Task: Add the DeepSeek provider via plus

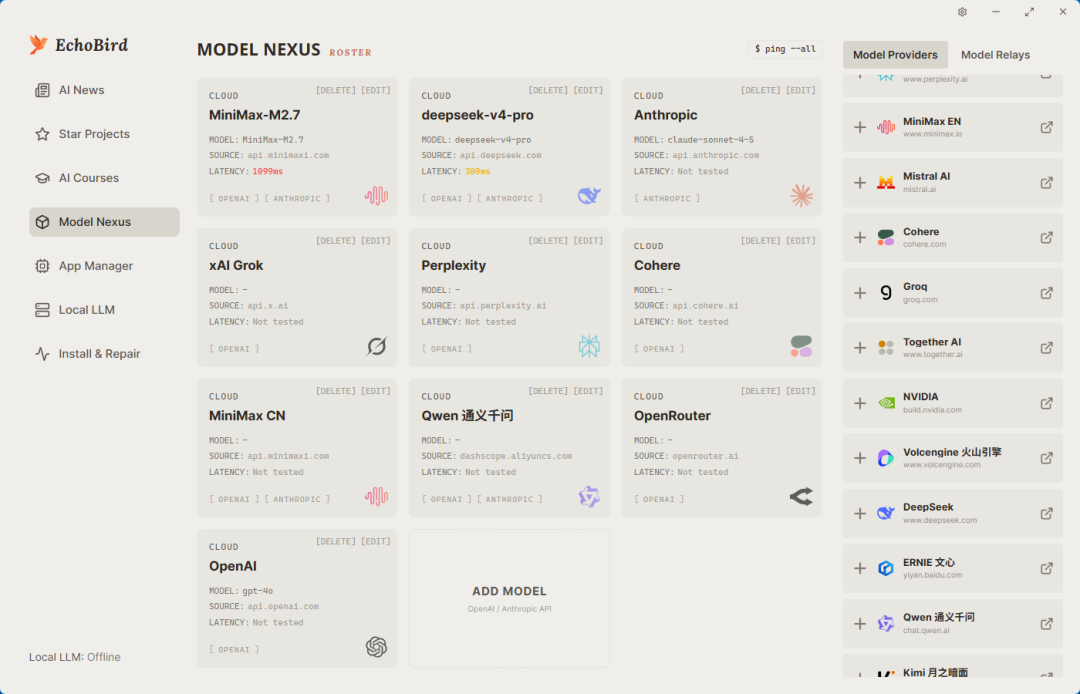Action: pos(860,513)
